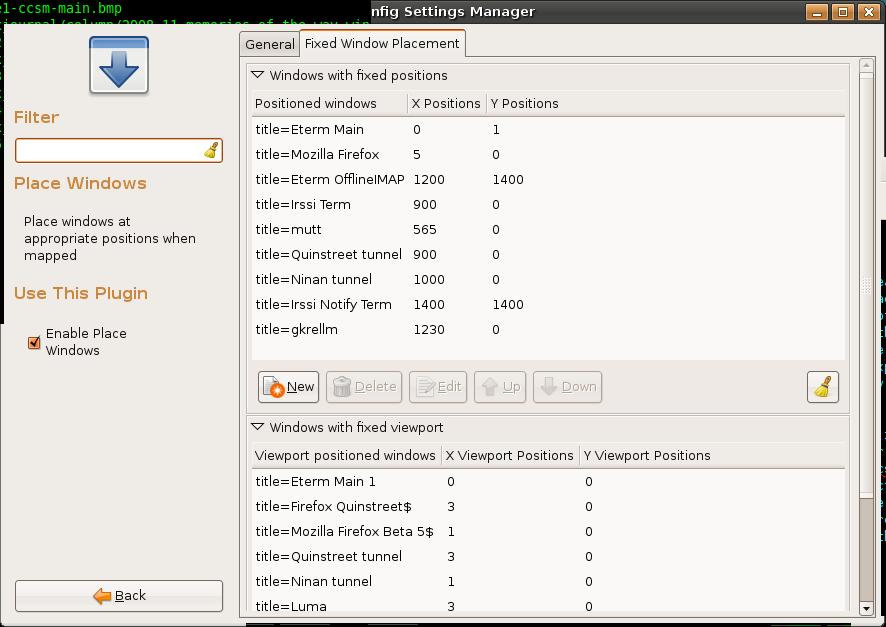Click inside the Filter text field
Image resolution: width=886 pixels, height=627 pixels.
[108, 150]
